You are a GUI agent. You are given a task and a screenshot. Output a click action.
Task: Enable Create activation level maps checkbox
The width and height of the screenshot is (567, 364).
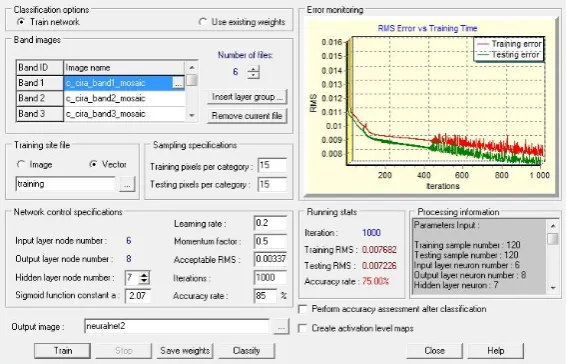[x=303, y=328]
